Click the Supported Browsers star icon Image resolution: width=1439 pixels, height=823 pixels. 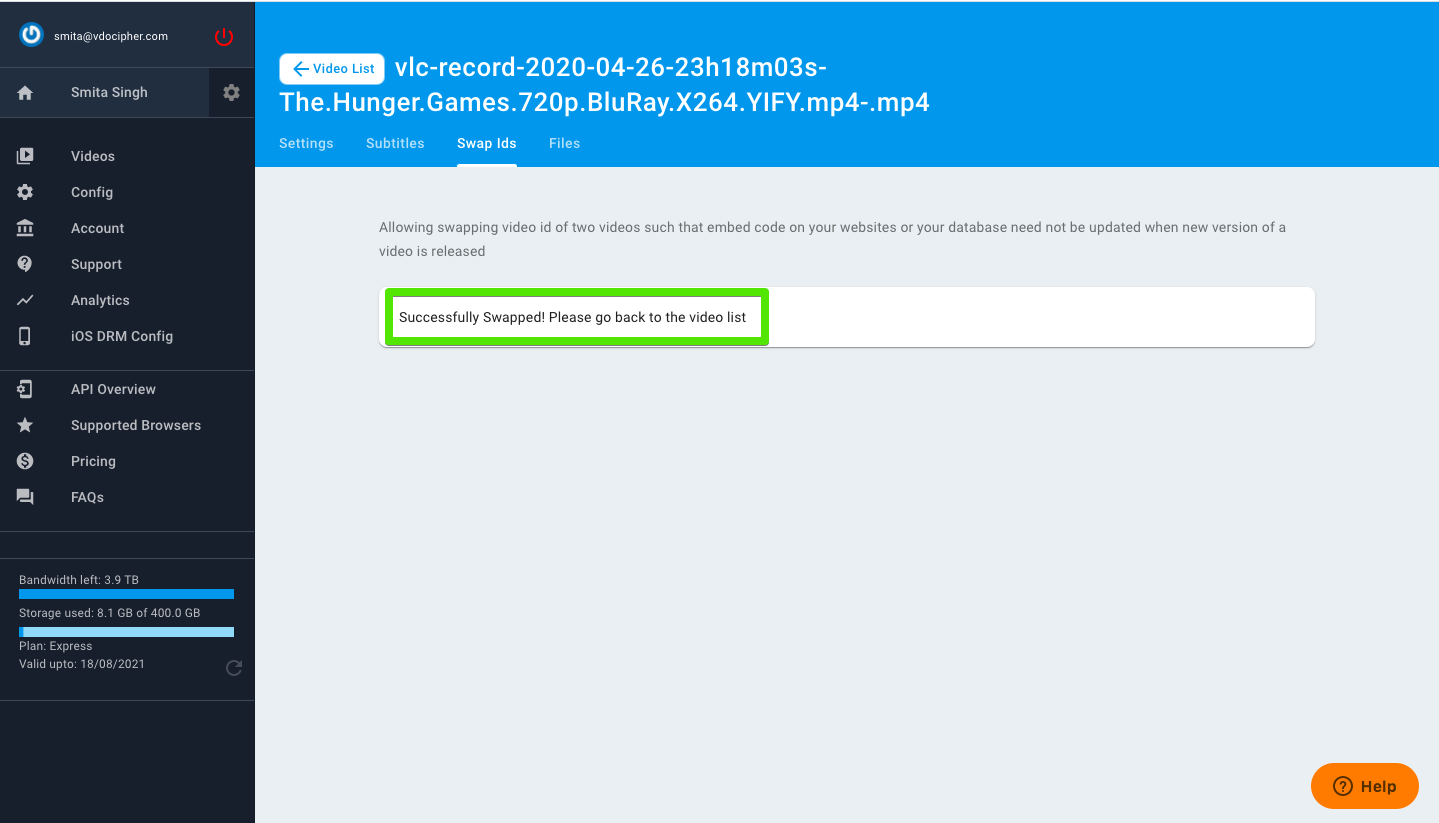click(x=25, y=425)
